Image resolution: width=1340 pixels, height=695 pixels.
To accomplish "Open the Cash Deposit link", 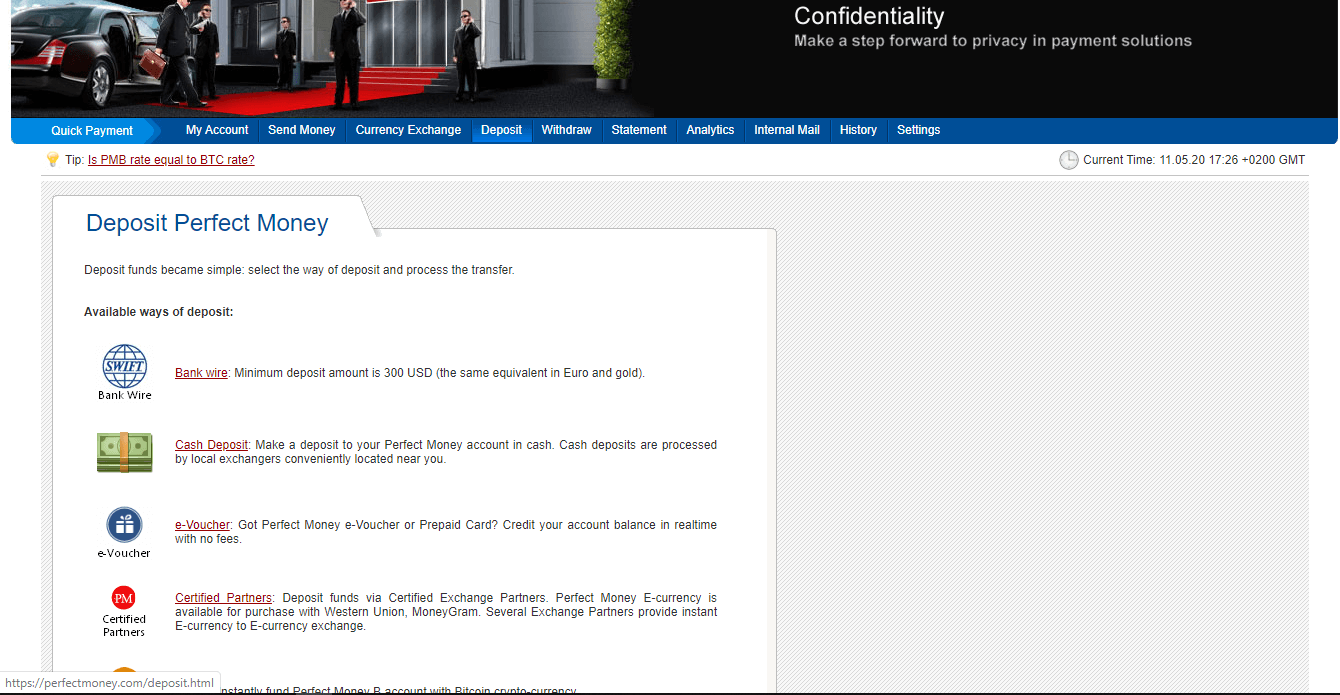I will tap(211, 445).
